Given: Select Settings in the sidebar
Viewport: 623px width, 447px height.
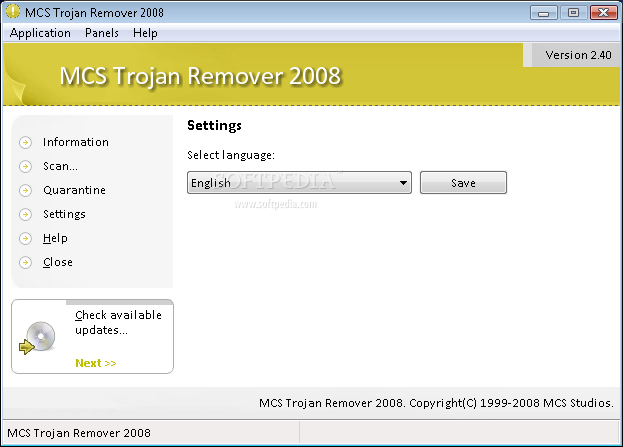Looking at the screenshot, I should pos(64,214).
